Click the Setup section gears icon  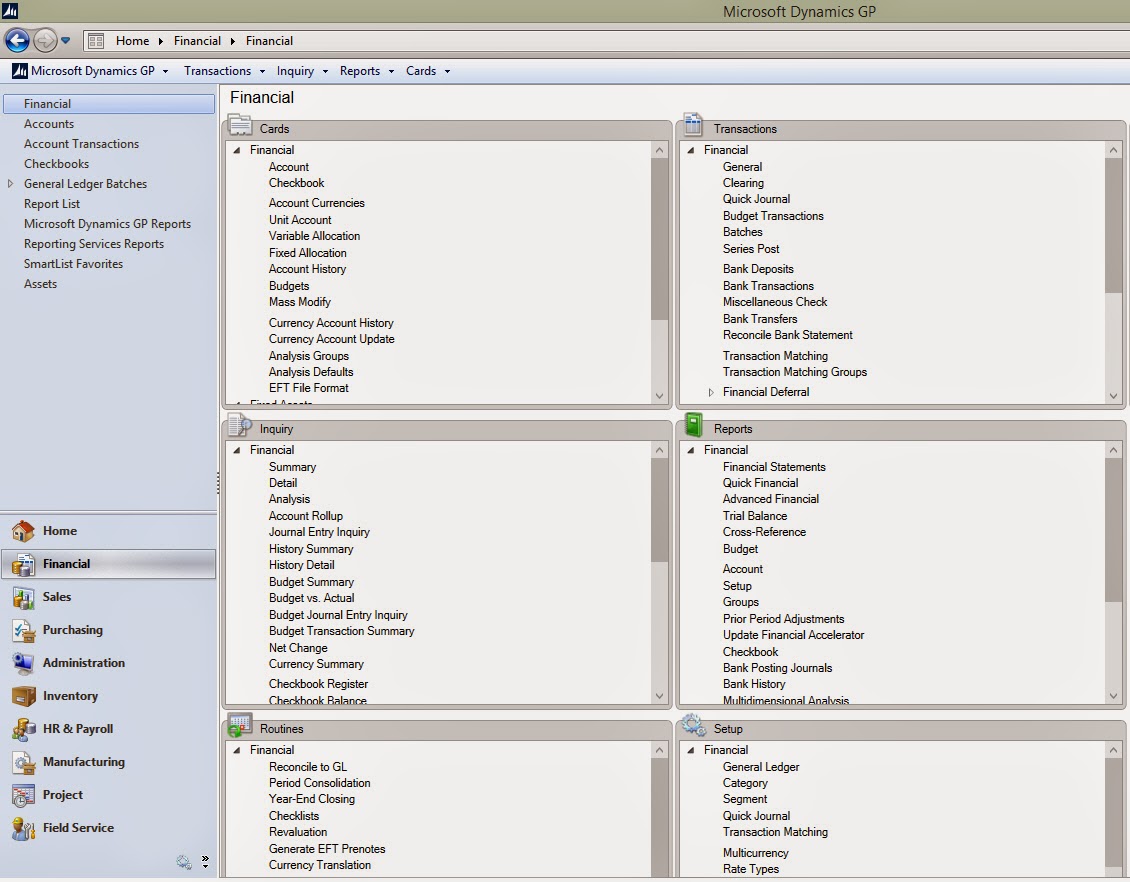pos(693,725)
